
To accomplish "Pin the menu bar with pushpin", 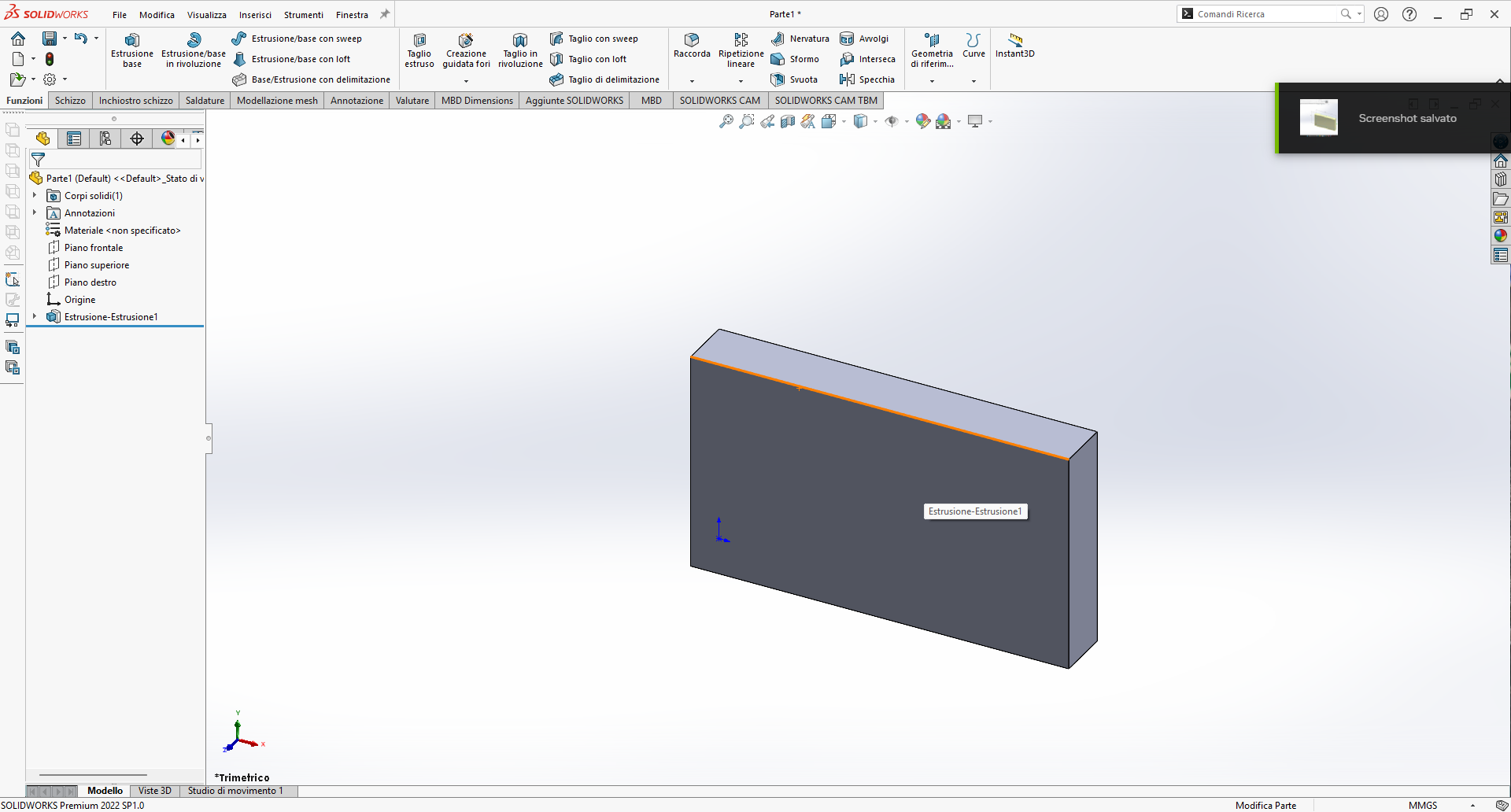I will point(385,14).
